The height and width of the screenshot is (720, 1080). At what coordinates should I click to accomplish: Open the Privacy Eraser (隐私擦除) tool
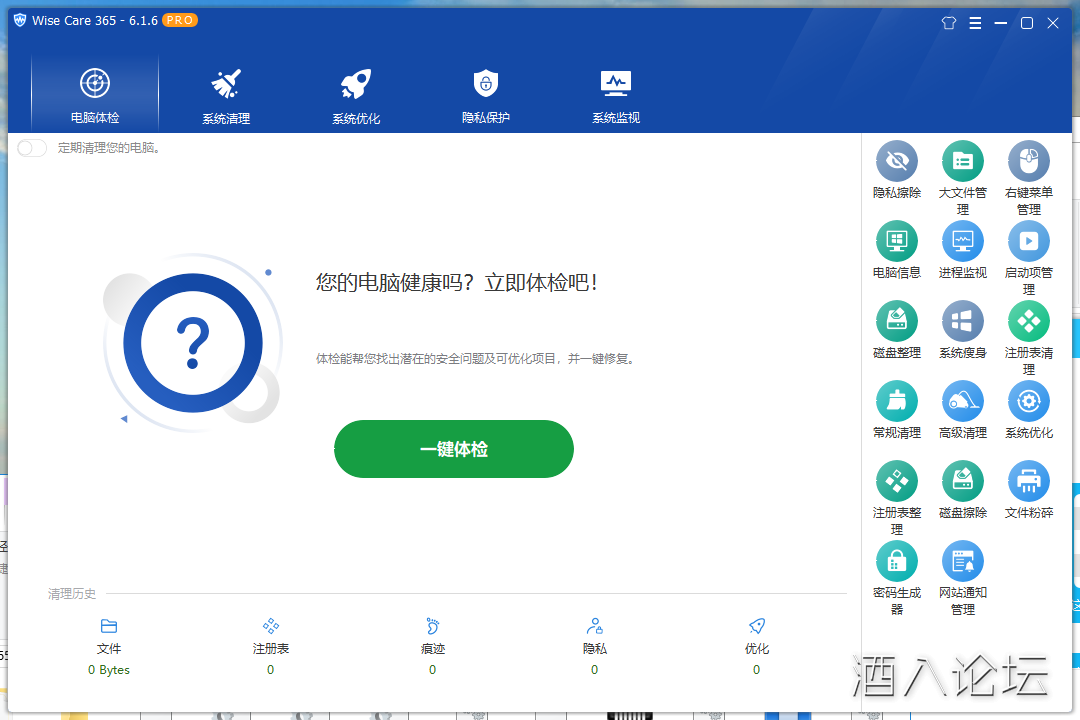coord(896,162)
